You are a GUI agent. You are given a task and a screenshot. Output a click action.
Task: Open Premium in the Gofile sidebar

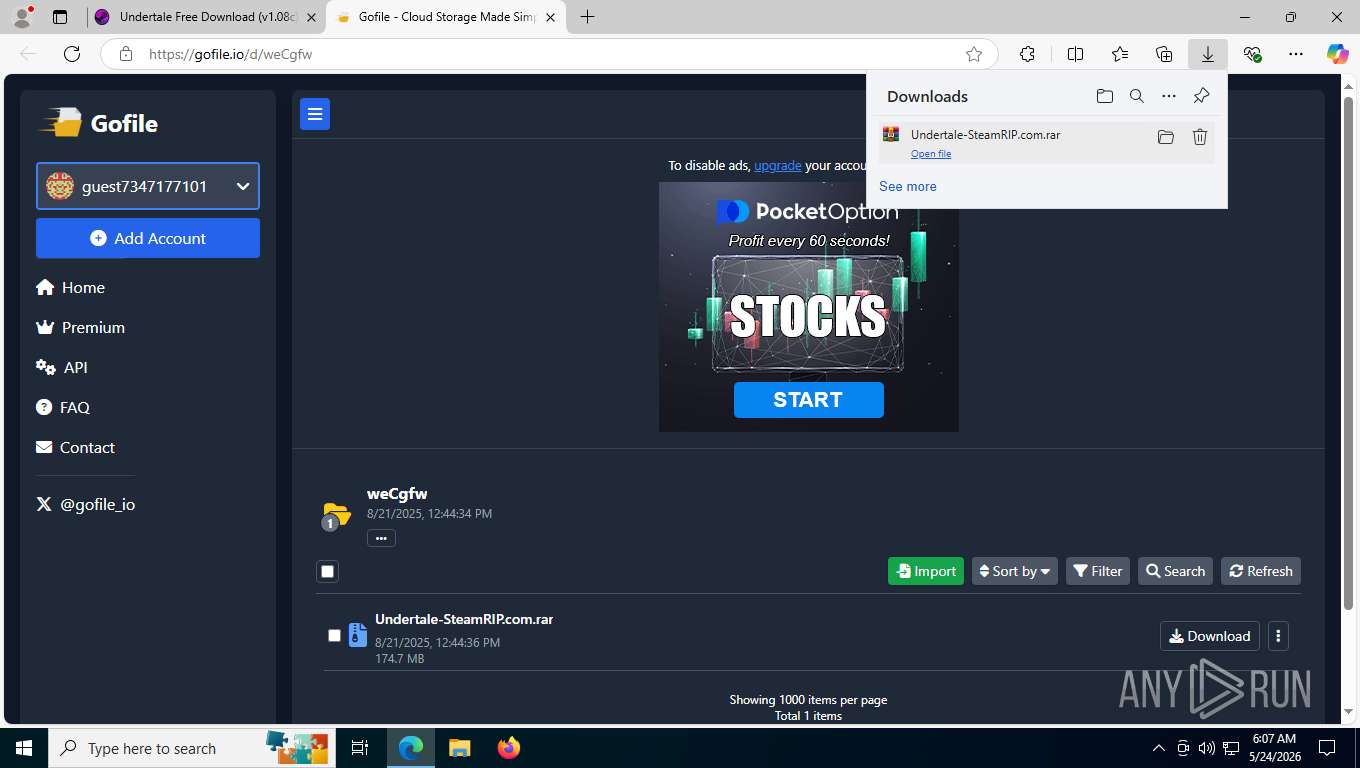pyautogui.click(x=80, y=327)
